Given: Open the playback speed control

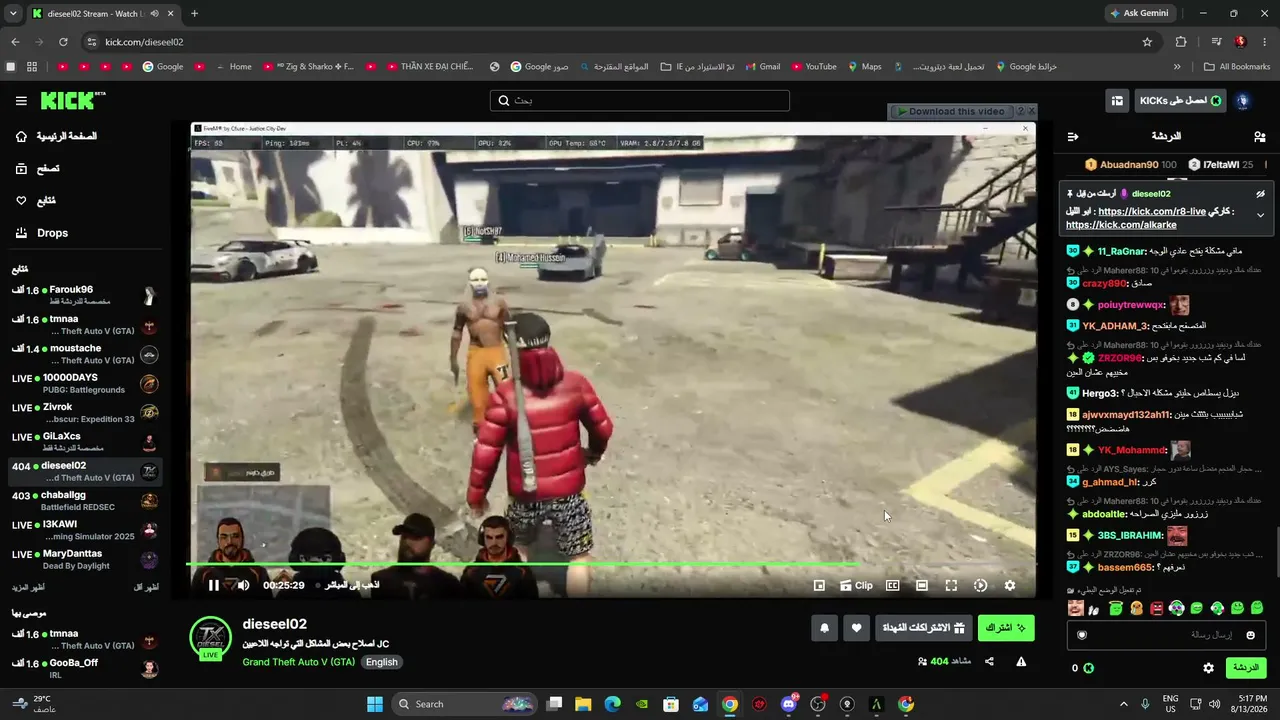Looking at the screenshot, I should coord(980,586).
